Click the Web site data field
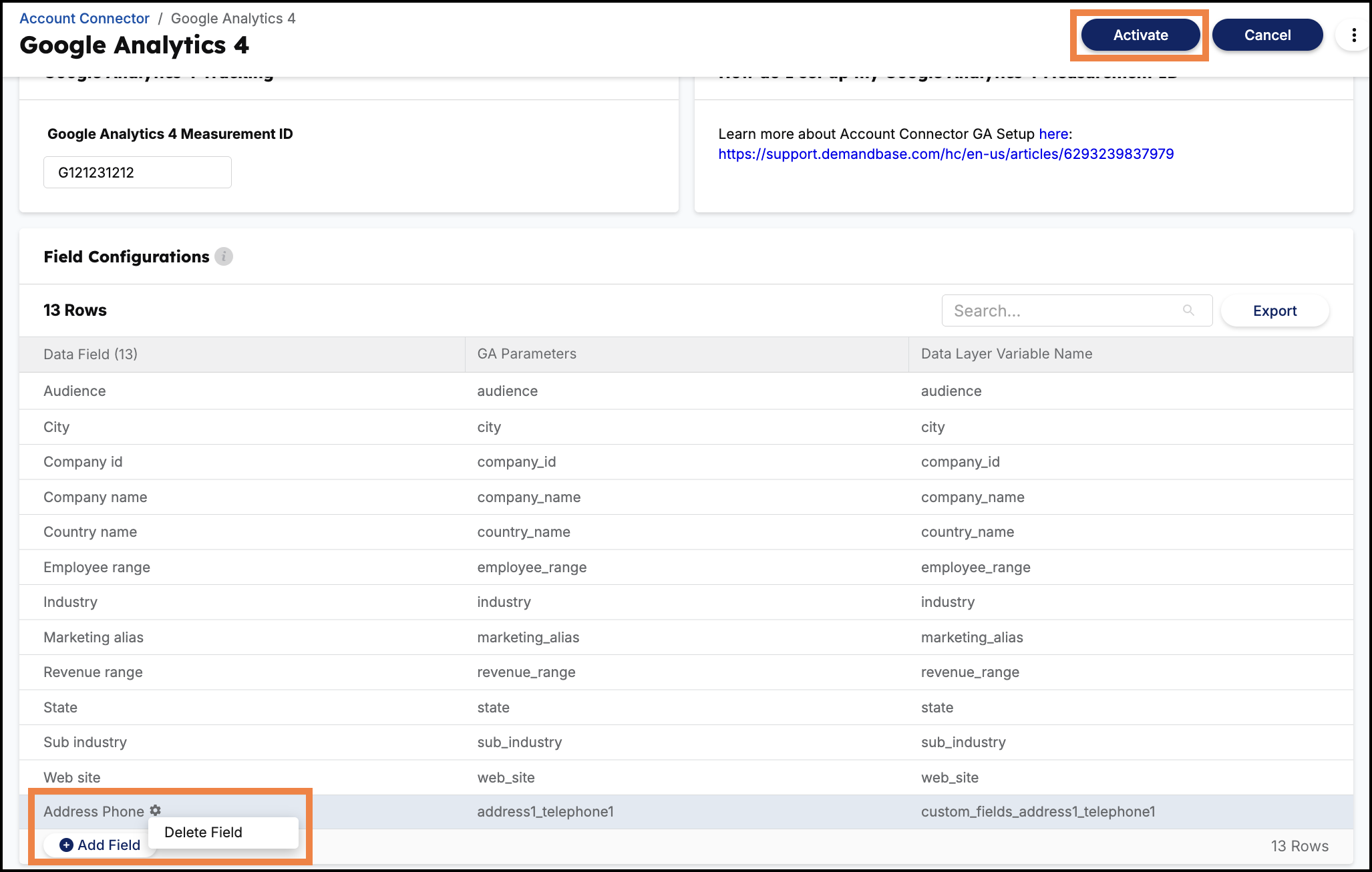Viewport: 1372px width, 872px height. (72, 778)
